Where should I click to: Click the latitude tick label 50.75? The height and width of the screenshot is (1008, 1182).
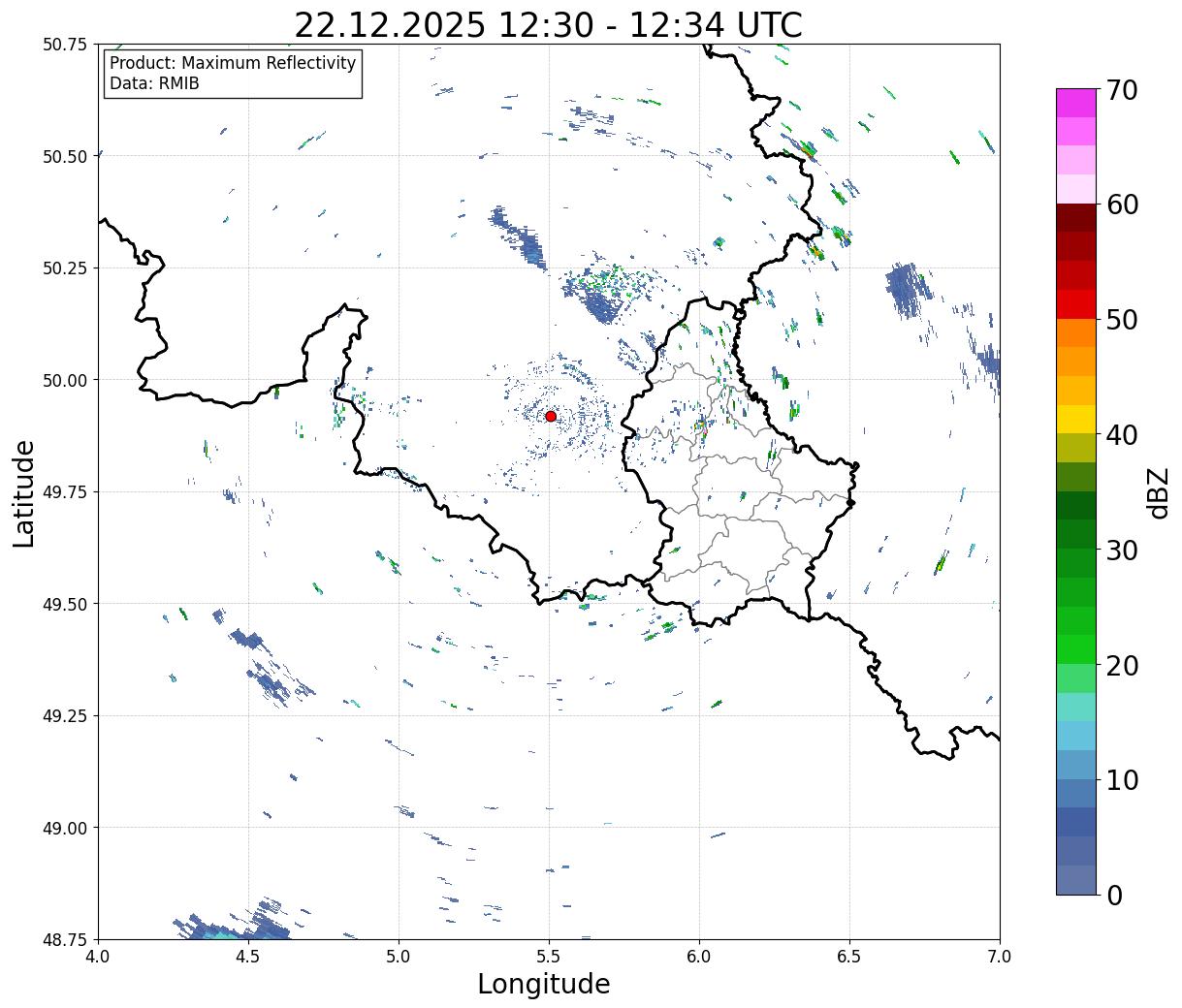coord(65,45)
